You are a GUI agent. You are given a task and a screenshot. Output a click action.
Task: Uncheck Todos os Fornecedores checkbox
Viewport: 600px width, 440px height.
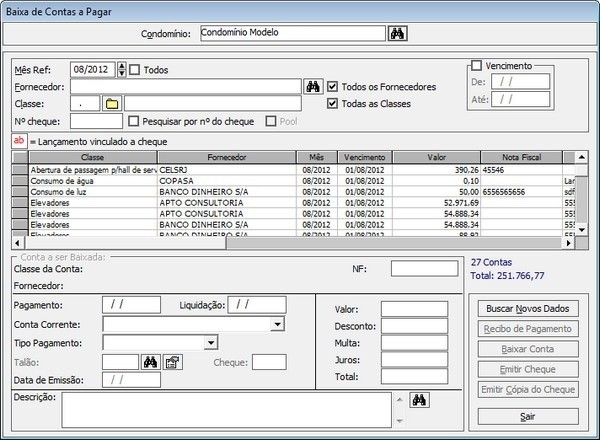pyautogui.click(x=333, y=86)
